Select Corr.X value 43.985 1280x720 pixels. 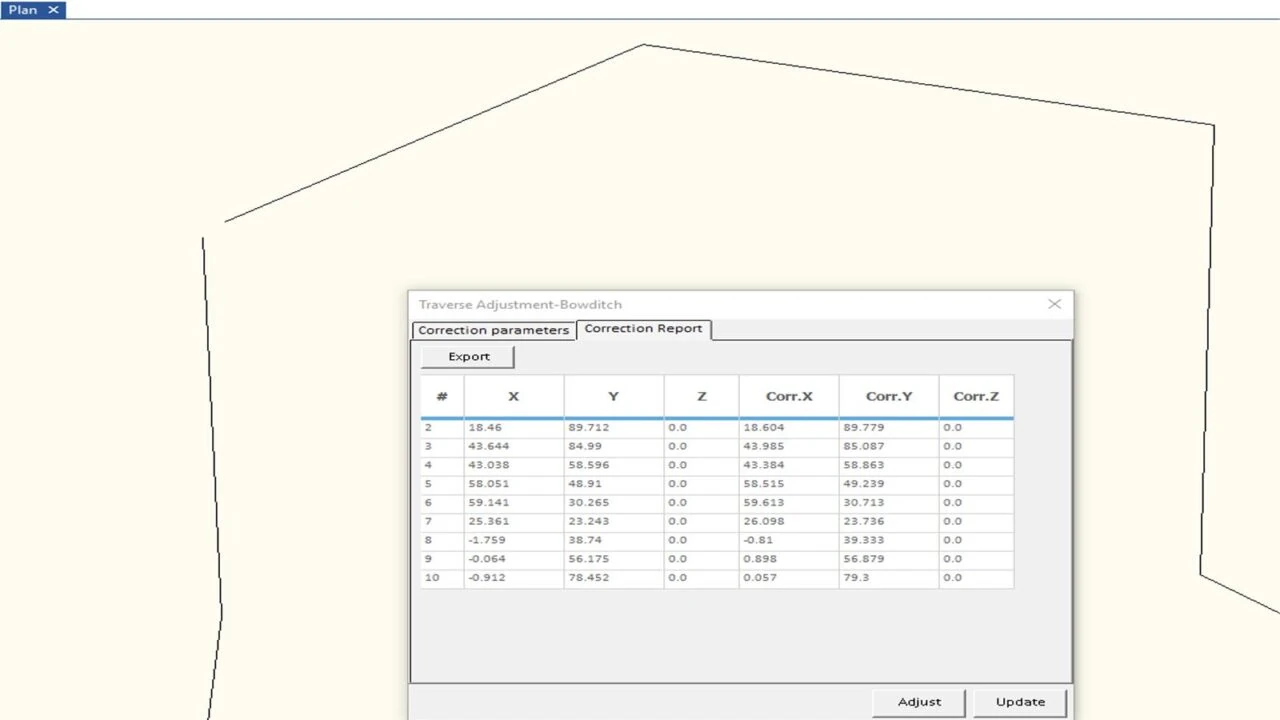click(x=789, y=446)
